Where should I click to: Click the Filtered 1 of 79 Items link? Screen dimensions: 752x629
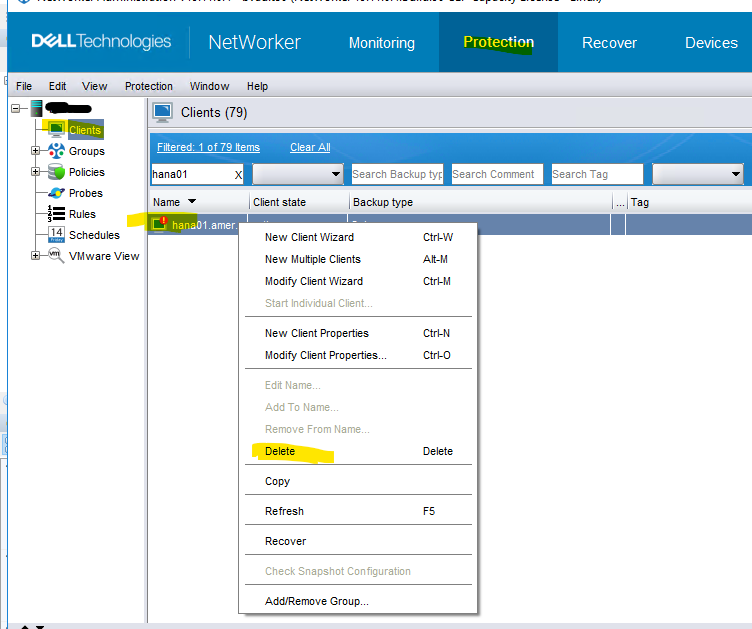208,147
